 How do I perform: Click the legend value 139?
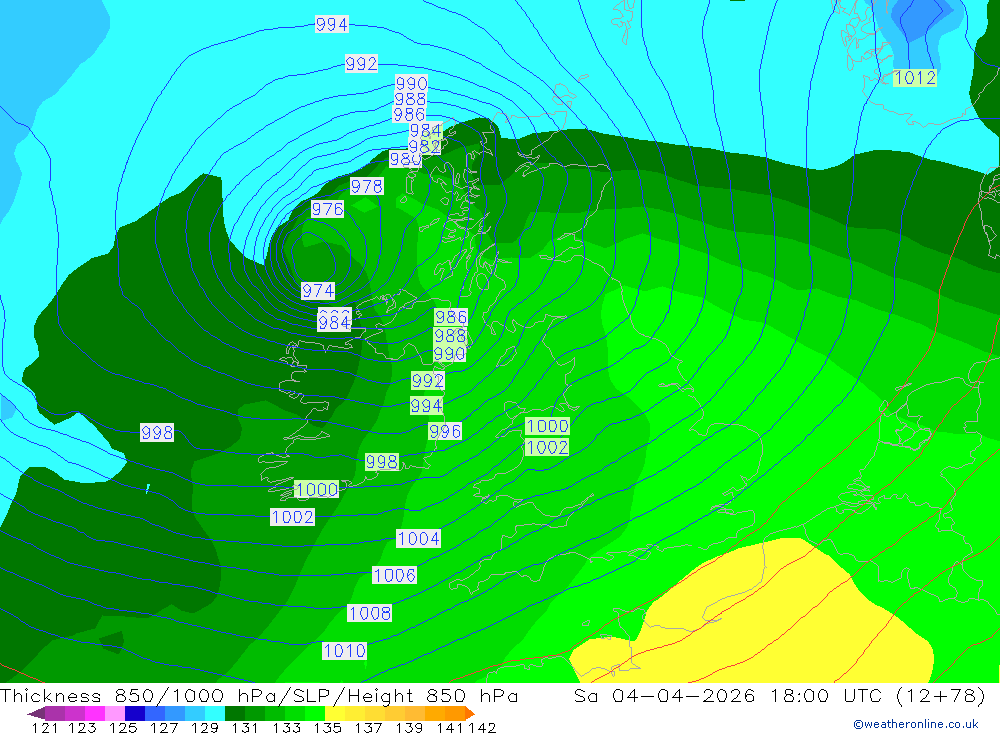click(x=409, y=727)
